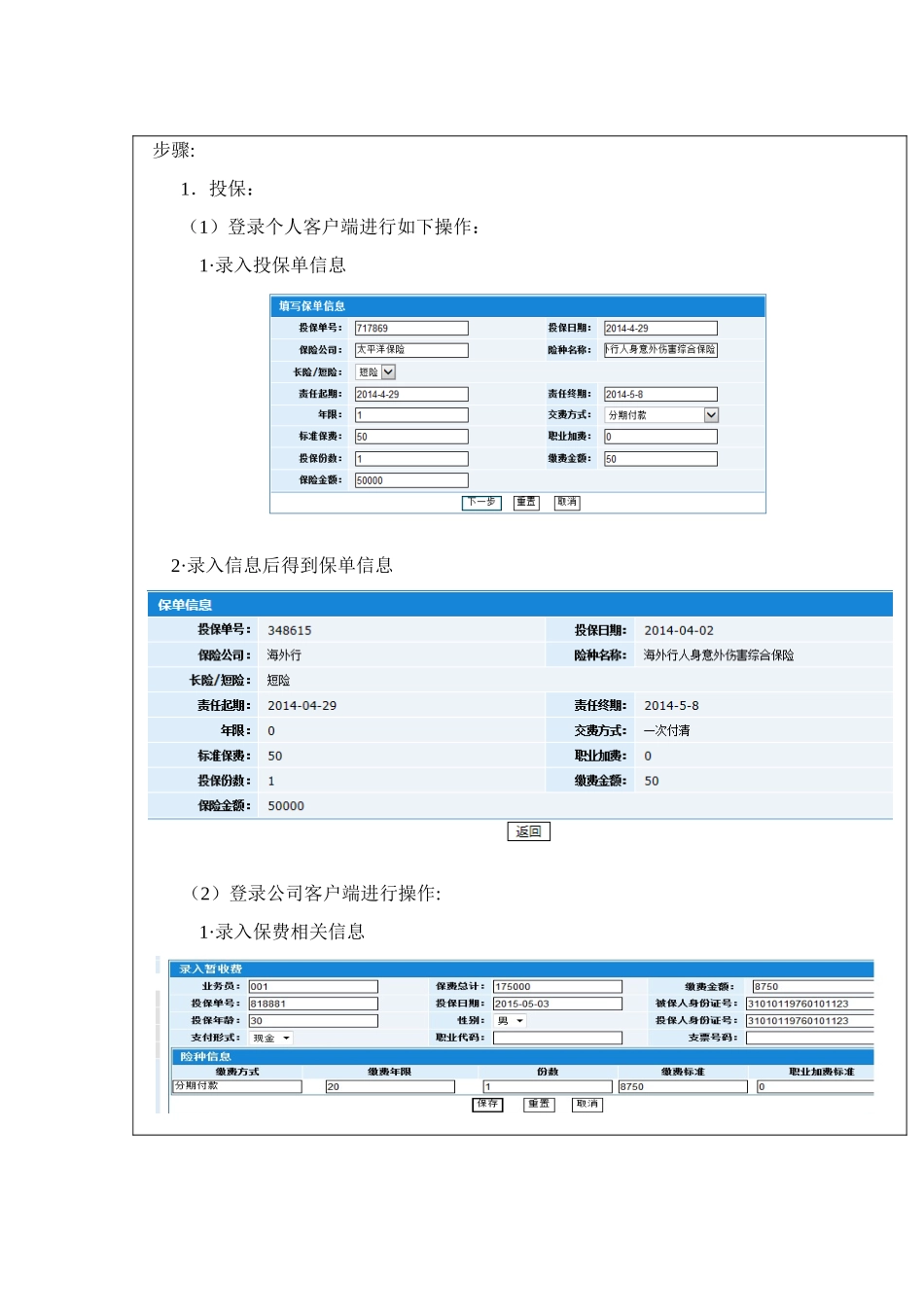Viewport: 924px width, 1305px height.
Task: Click the 保存 button in 录入暂收费
Action: (x=487, y=1104)
